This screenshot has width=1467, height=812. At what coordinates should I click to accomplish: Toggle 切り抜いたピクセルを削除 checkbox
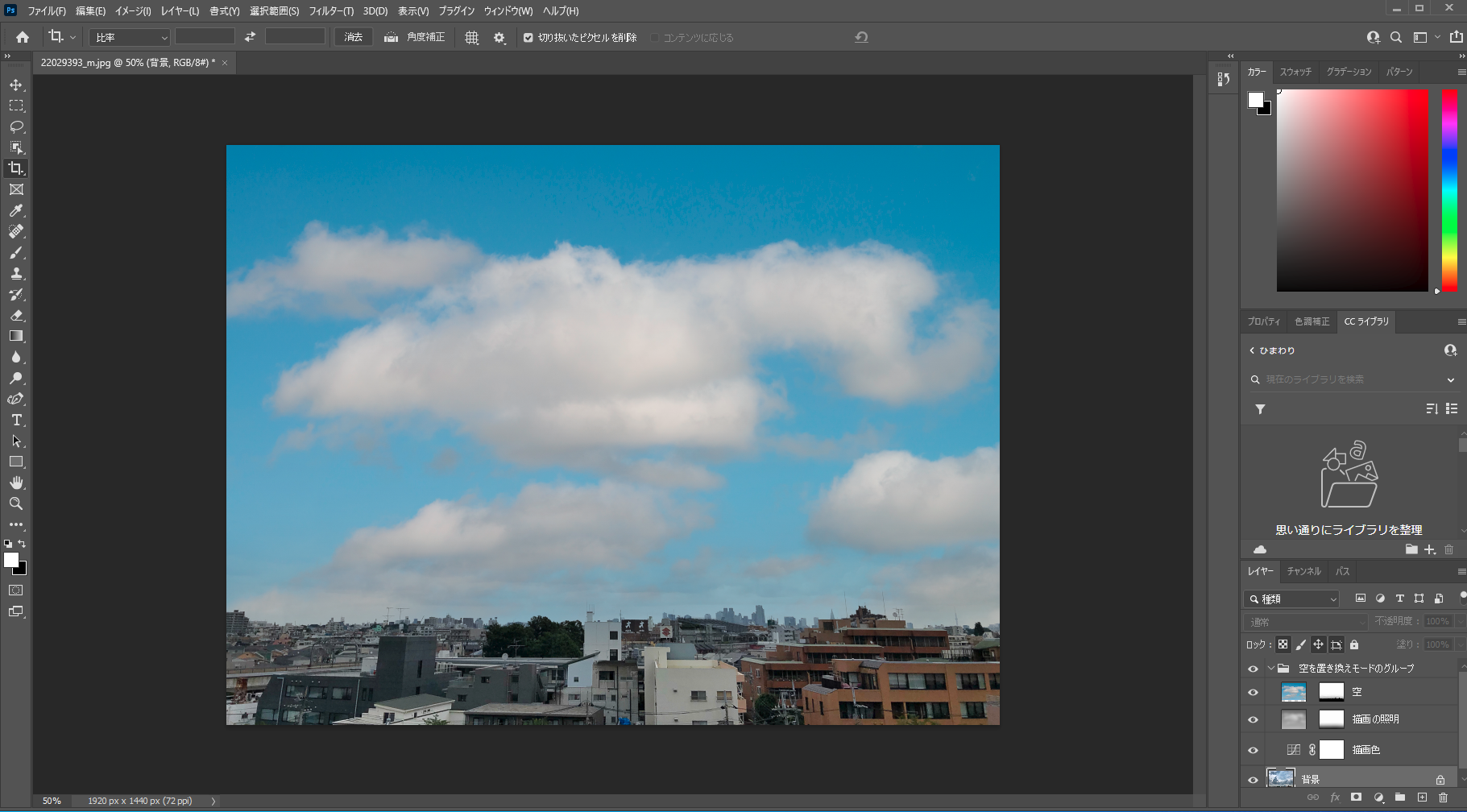click(x=528, y=38)
